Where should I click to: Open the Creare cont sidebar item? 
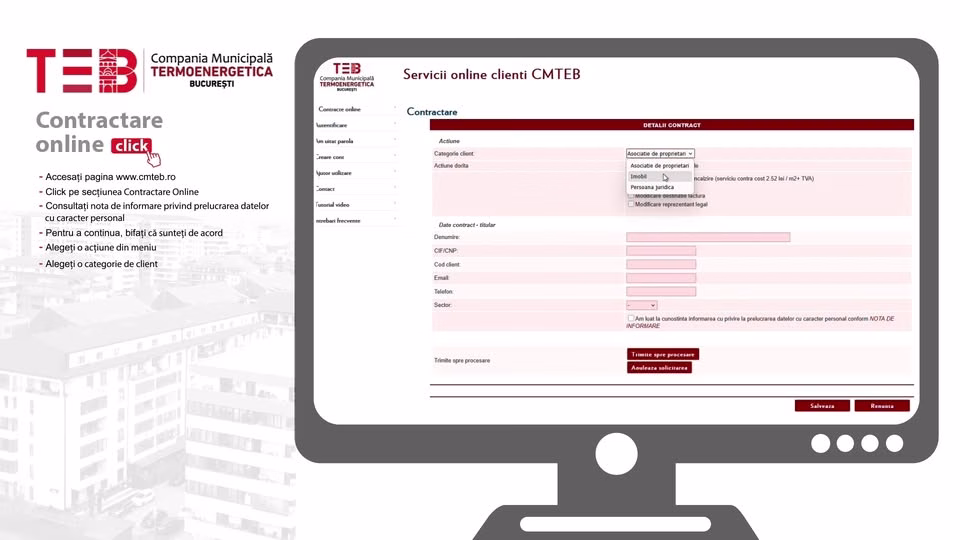pos(330,157)
